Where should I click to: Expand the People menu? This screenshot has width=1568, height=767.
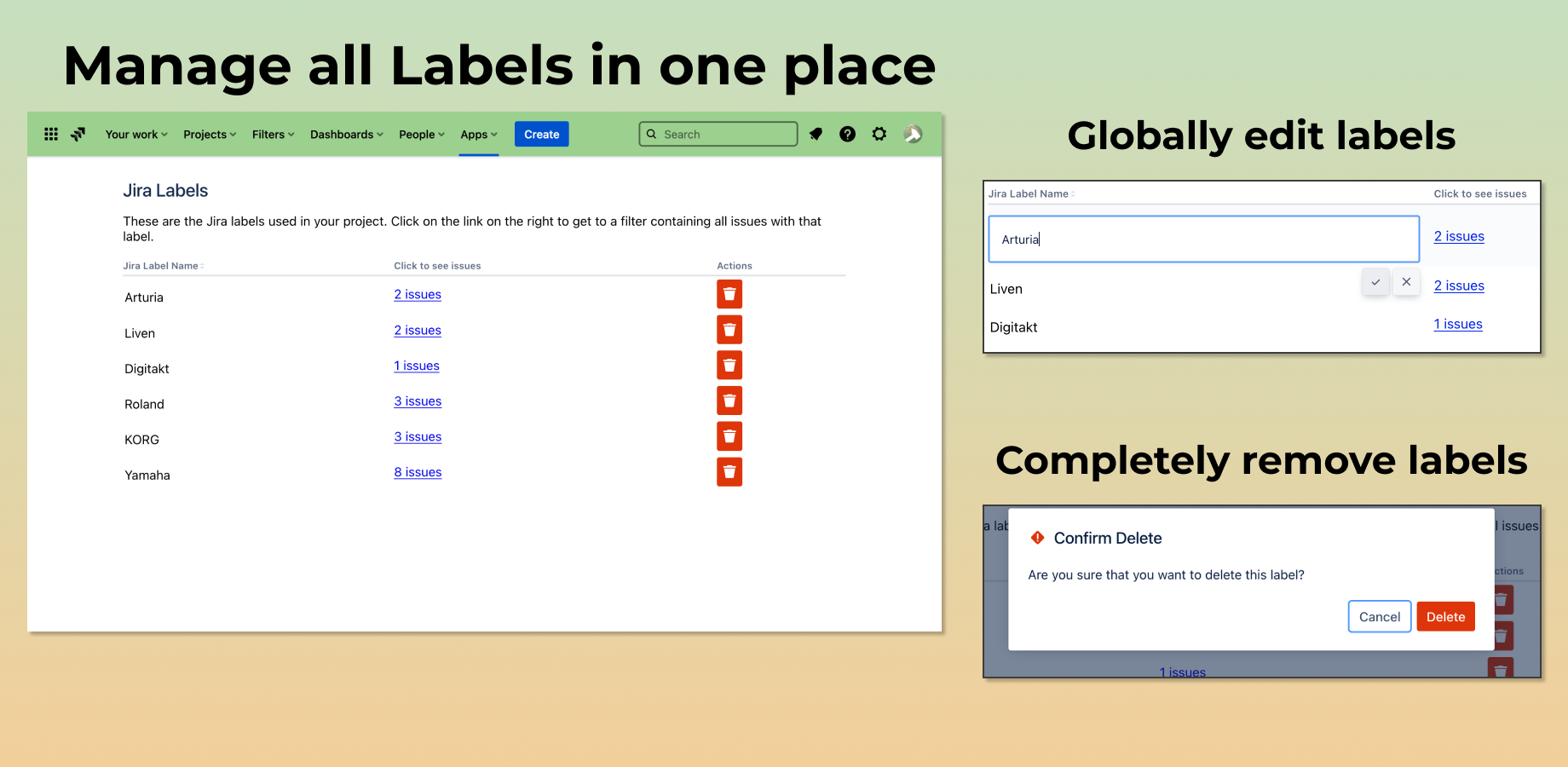(x=422, y=135)
